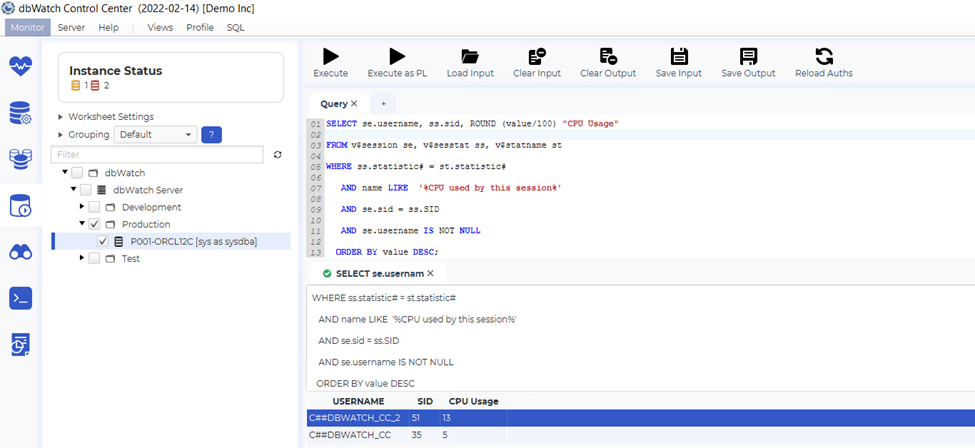975x448 pixels.
Task: Add a new query tab with plus
Action: pos(383,104)
